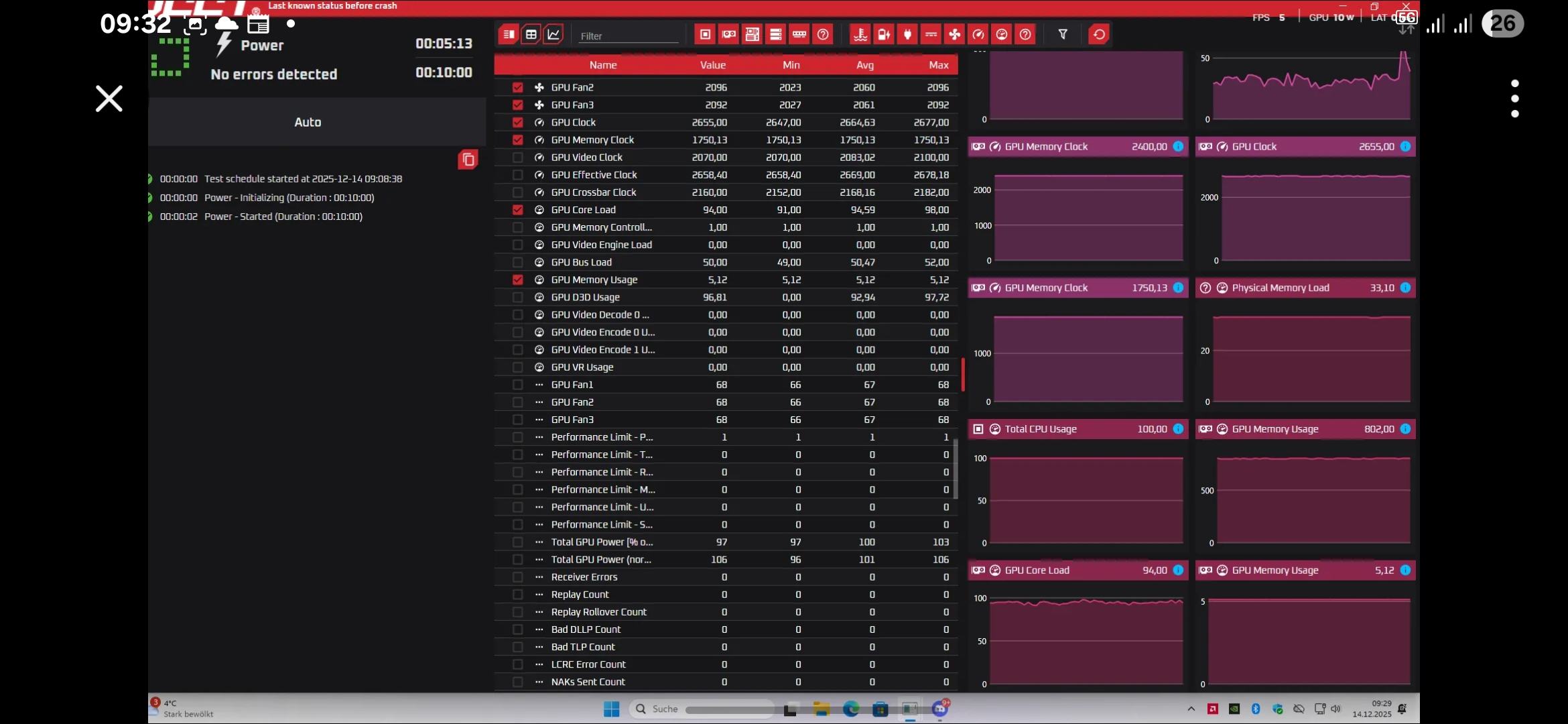The height and width of the screenshot is (724, 1568).
Task: Open info for the Total CPU Usage graph
Action: pyautogui.click(x=1178, y=429)
